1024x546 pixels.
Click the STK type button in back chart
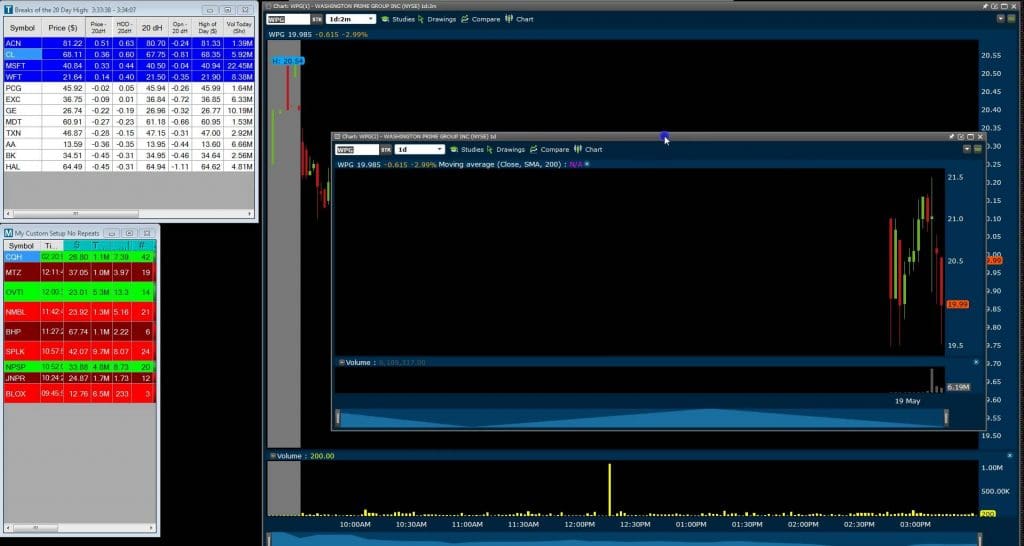point(317,19)
